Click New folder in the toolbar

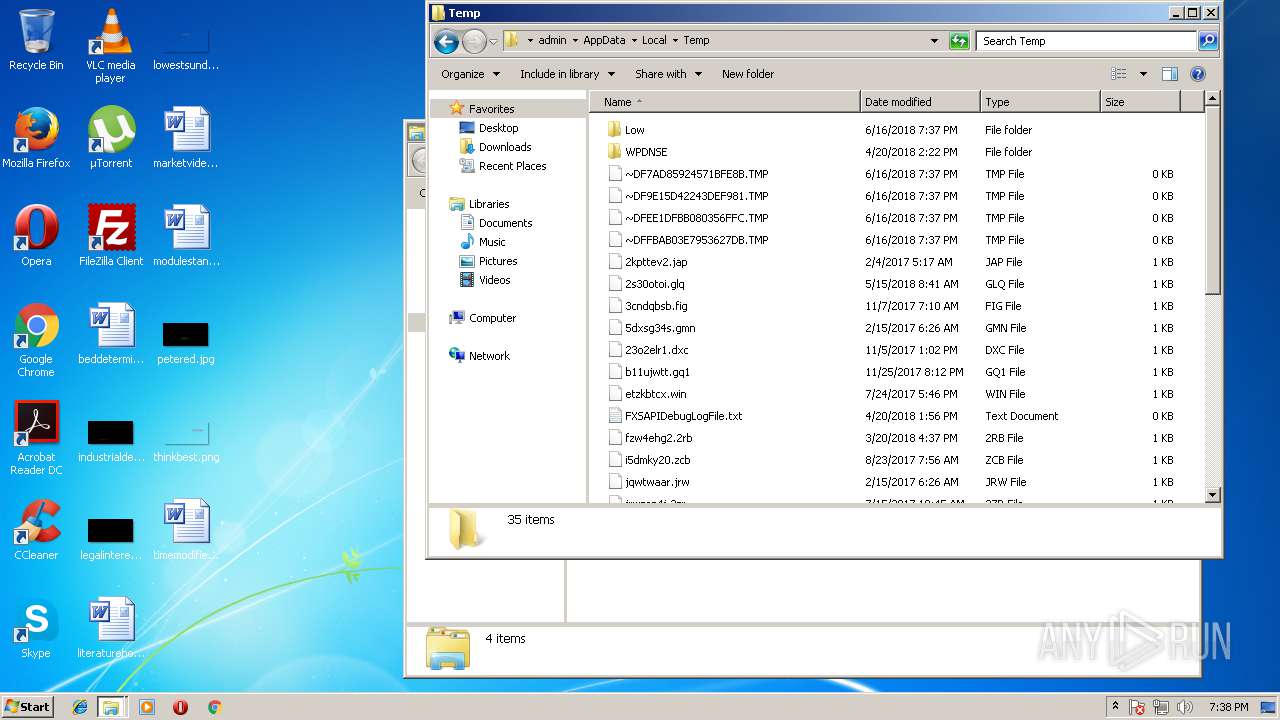pyautogui.click(x=748, y=74)
